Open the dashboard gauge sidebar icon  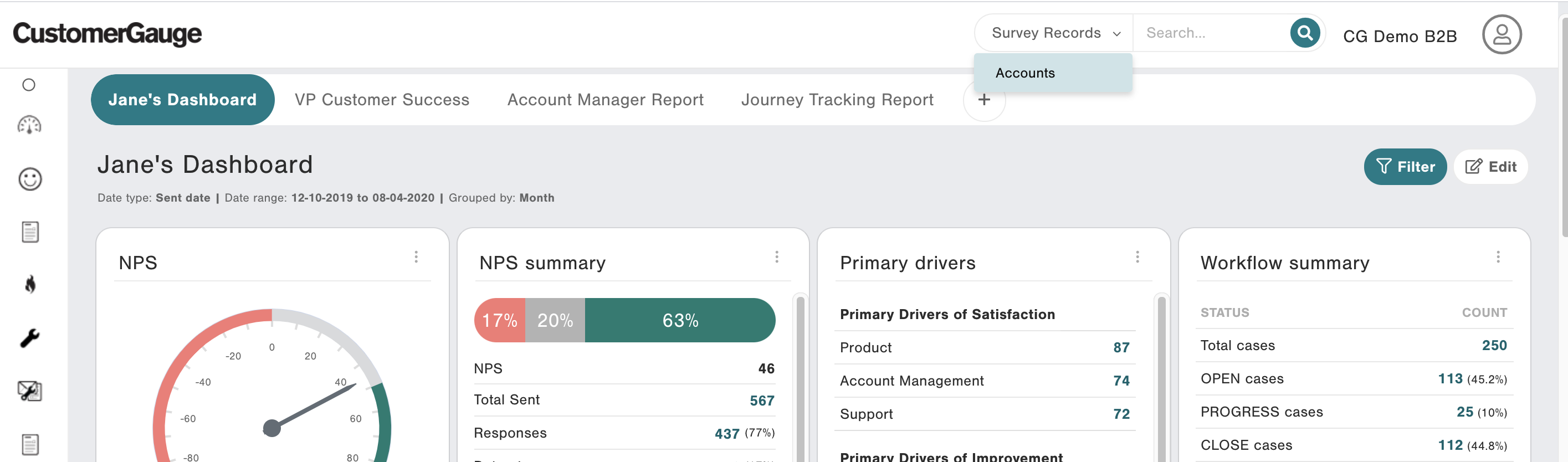pos(29,125)
